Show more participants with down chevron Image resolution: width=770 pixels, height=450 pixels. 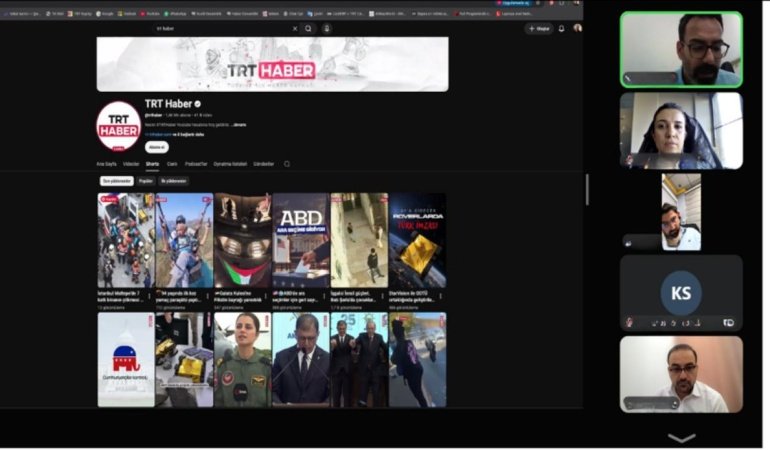[681, 437]
